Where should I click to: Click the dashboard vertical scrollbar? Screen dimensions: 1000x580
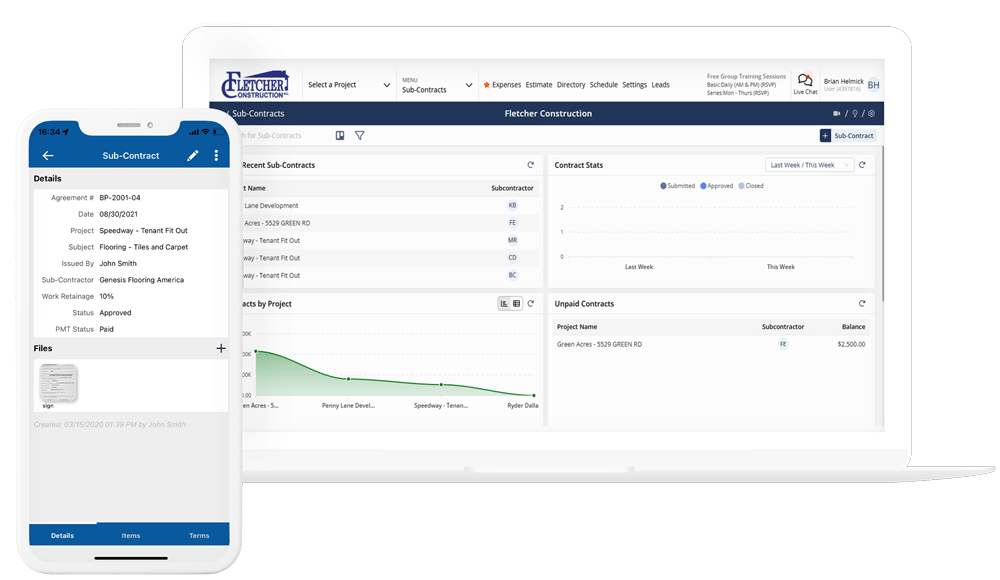coord(883,223)
